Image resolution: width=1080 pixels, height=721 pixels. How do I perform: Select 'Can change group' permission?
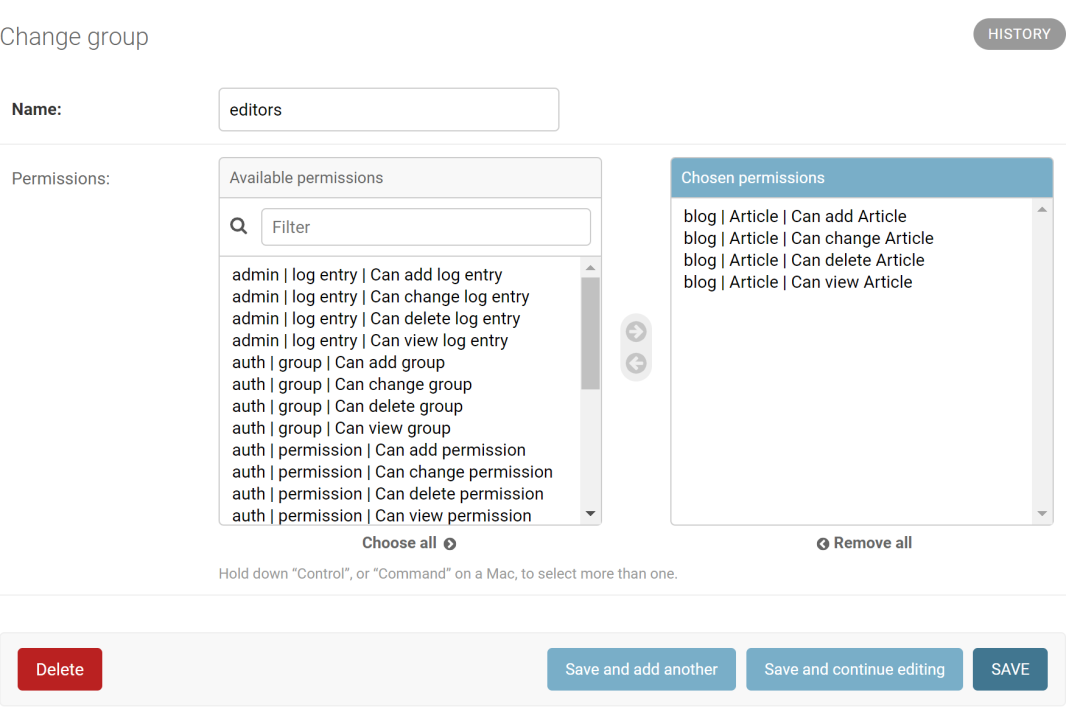click(352, 384)
